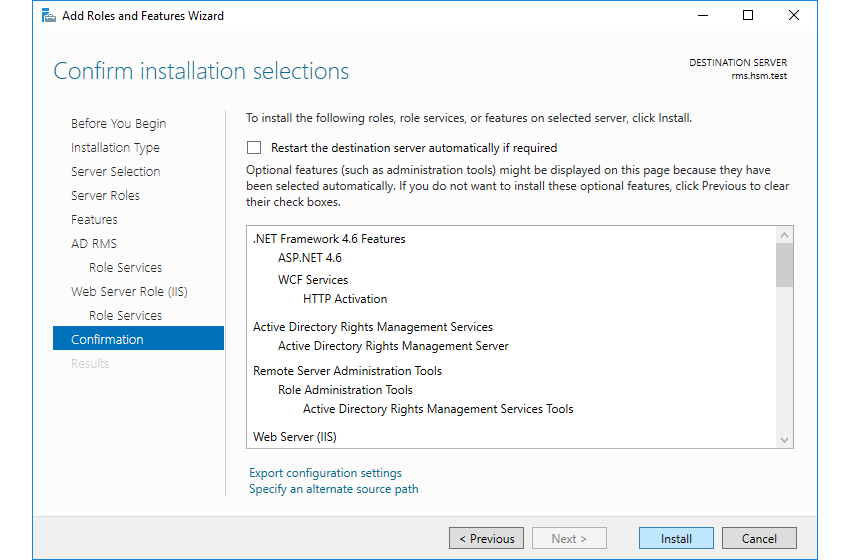Select HTTP Activation entry
This screenshot has height=560, width=850.
pos(345,299)
